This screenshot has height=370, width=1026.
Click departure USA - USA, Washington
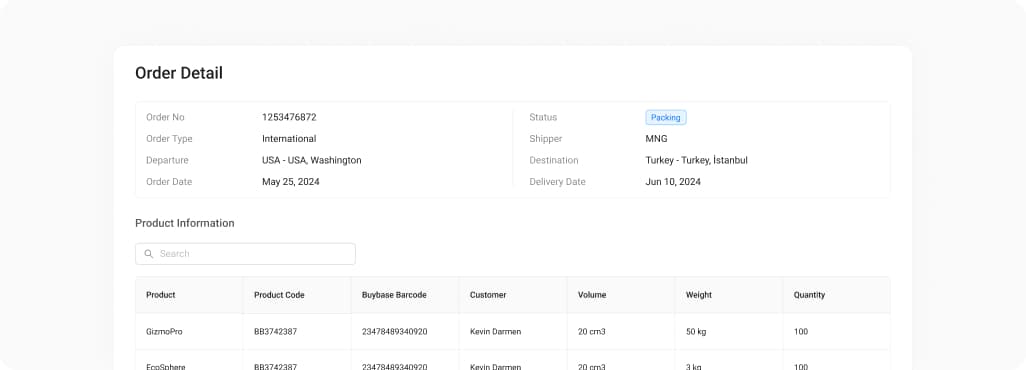[x=311, y=160]
